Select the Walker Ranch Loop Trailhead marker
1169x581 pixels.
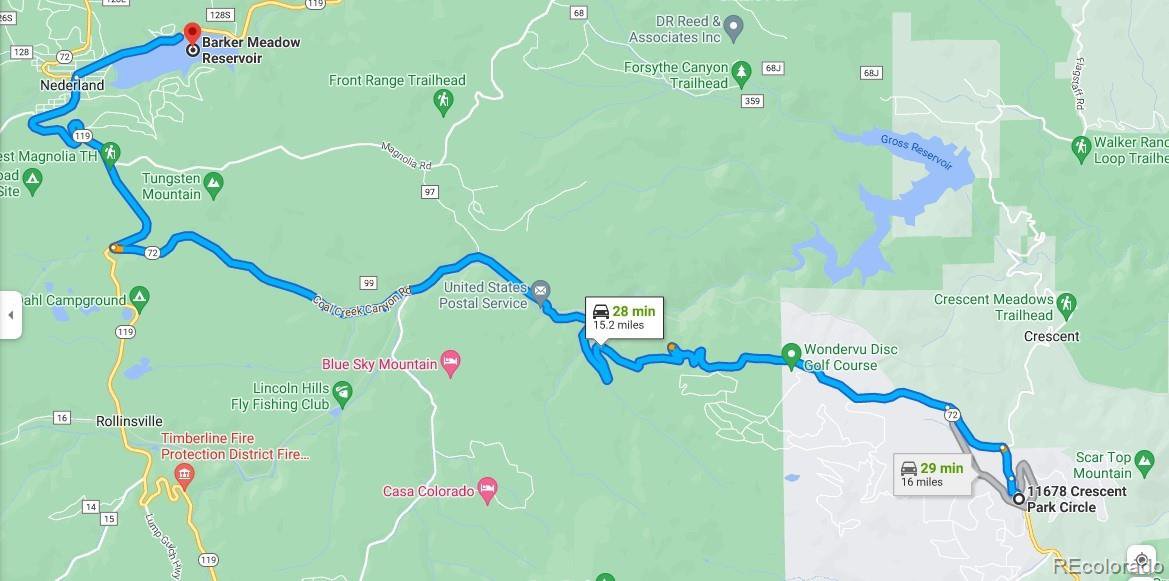1081,148
